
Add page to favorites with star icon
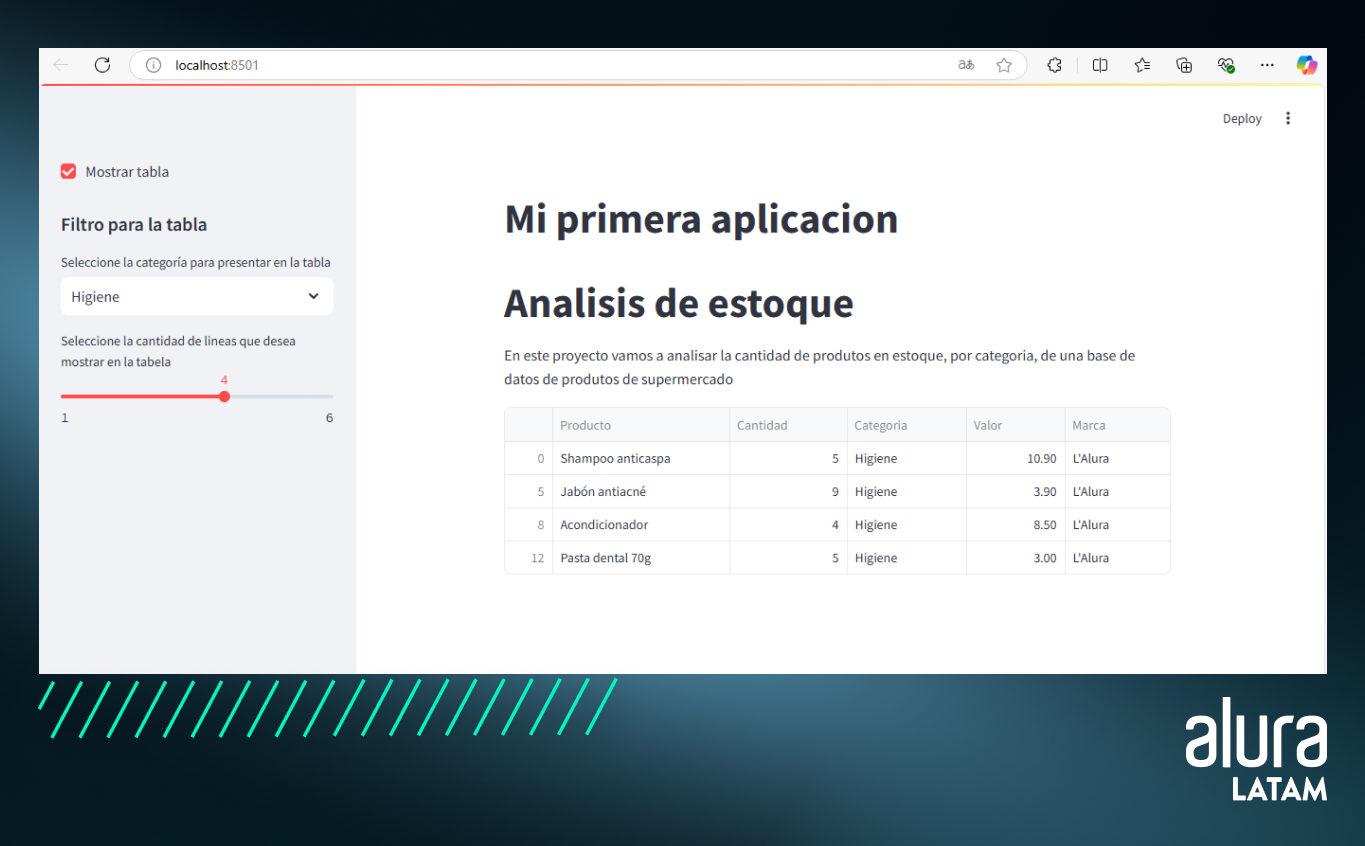[1004, 65]
